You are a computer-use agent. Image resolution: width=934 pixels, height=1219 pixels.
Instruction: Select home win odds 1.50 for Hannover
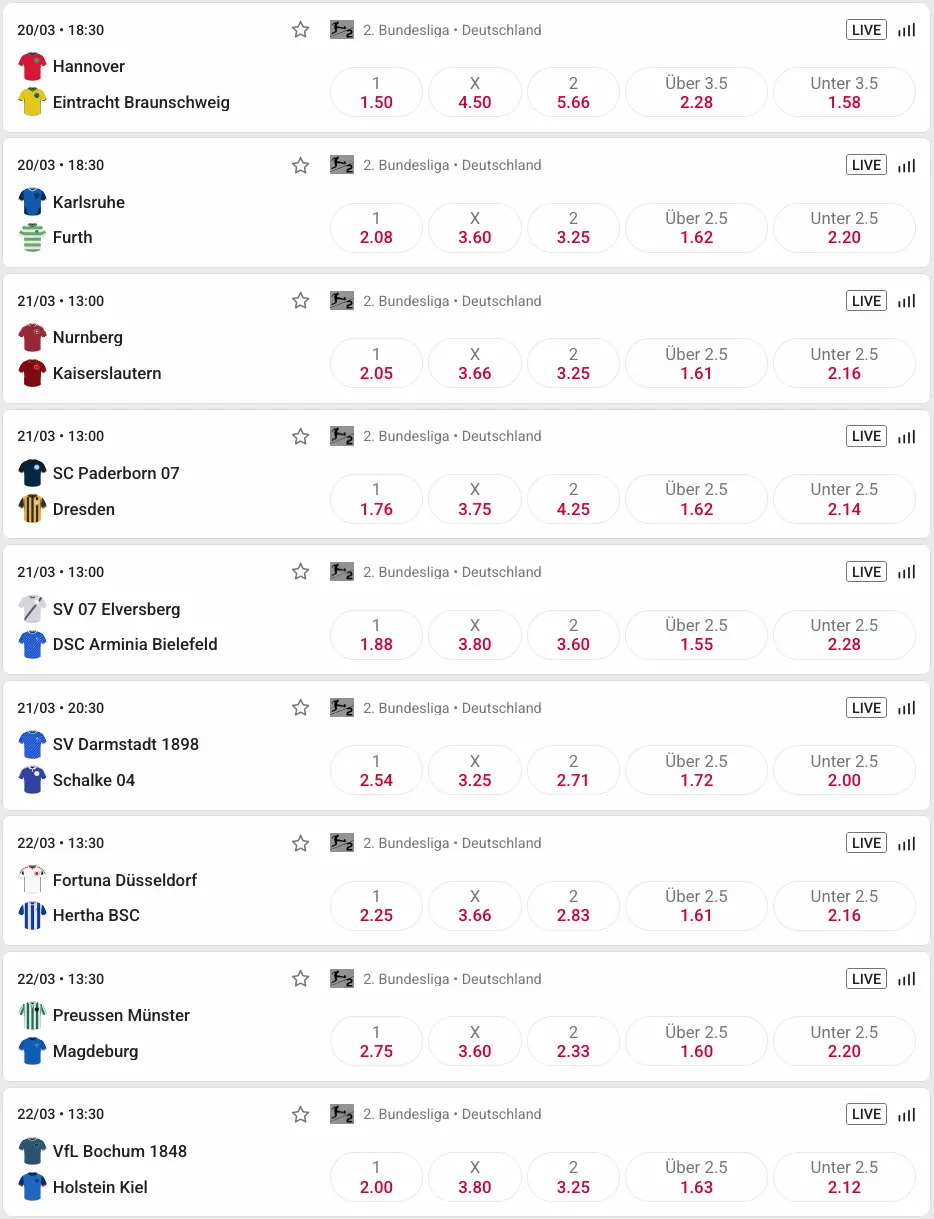coord(375,92)
